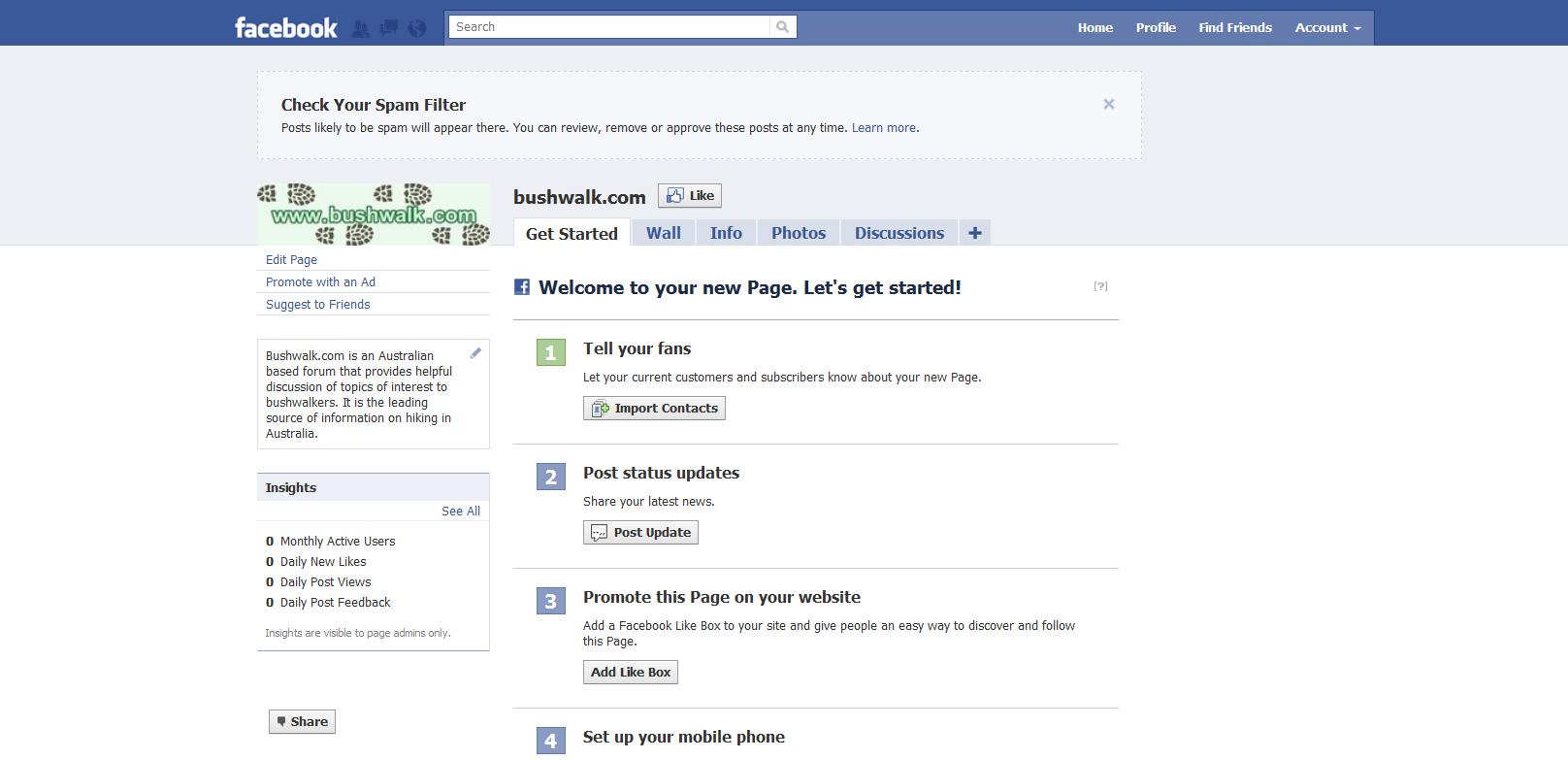Image resolution: width=1568 pixels, height=760 pixels.
Task: Click the pencil icon to edit description
Action: click(475, 353)
